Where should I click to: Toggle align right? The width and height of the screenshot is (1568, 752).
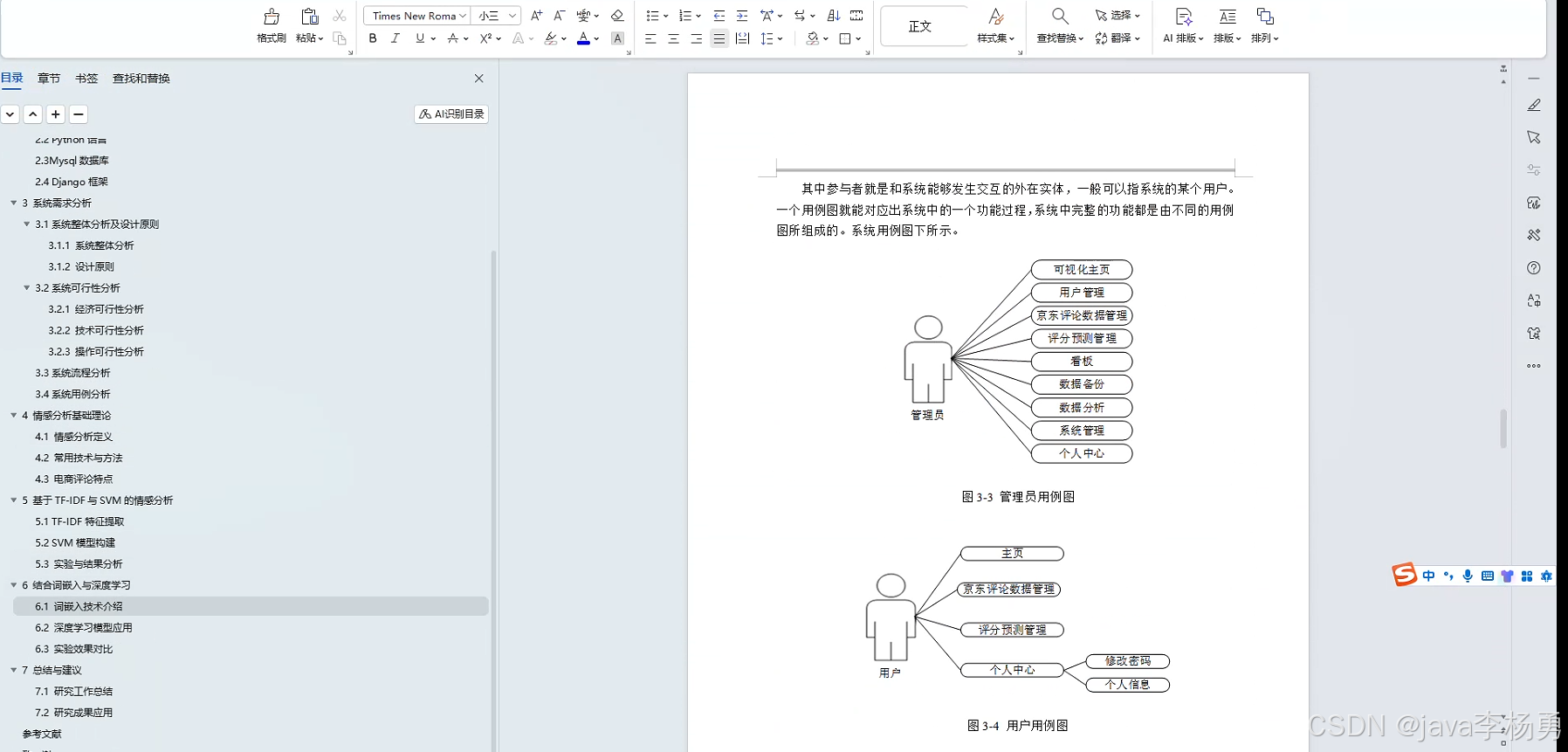point(696,38)
